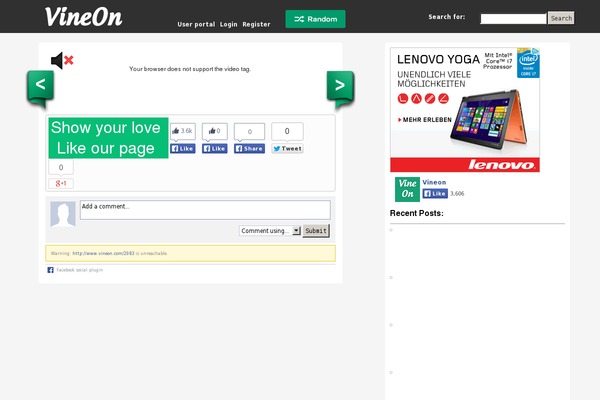Image resolution: width=600 pixels, height=400 pixels.
Task: Click Facebook Like button under the thumbs-up 0 count
Action: tap(215, 149)
